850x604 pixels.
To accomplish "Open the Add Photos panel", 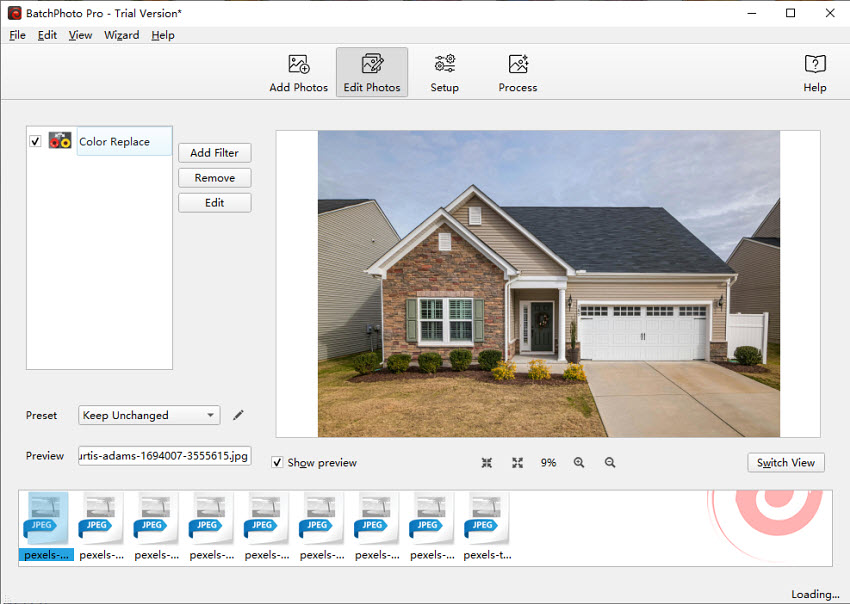I will pos(297,71).
